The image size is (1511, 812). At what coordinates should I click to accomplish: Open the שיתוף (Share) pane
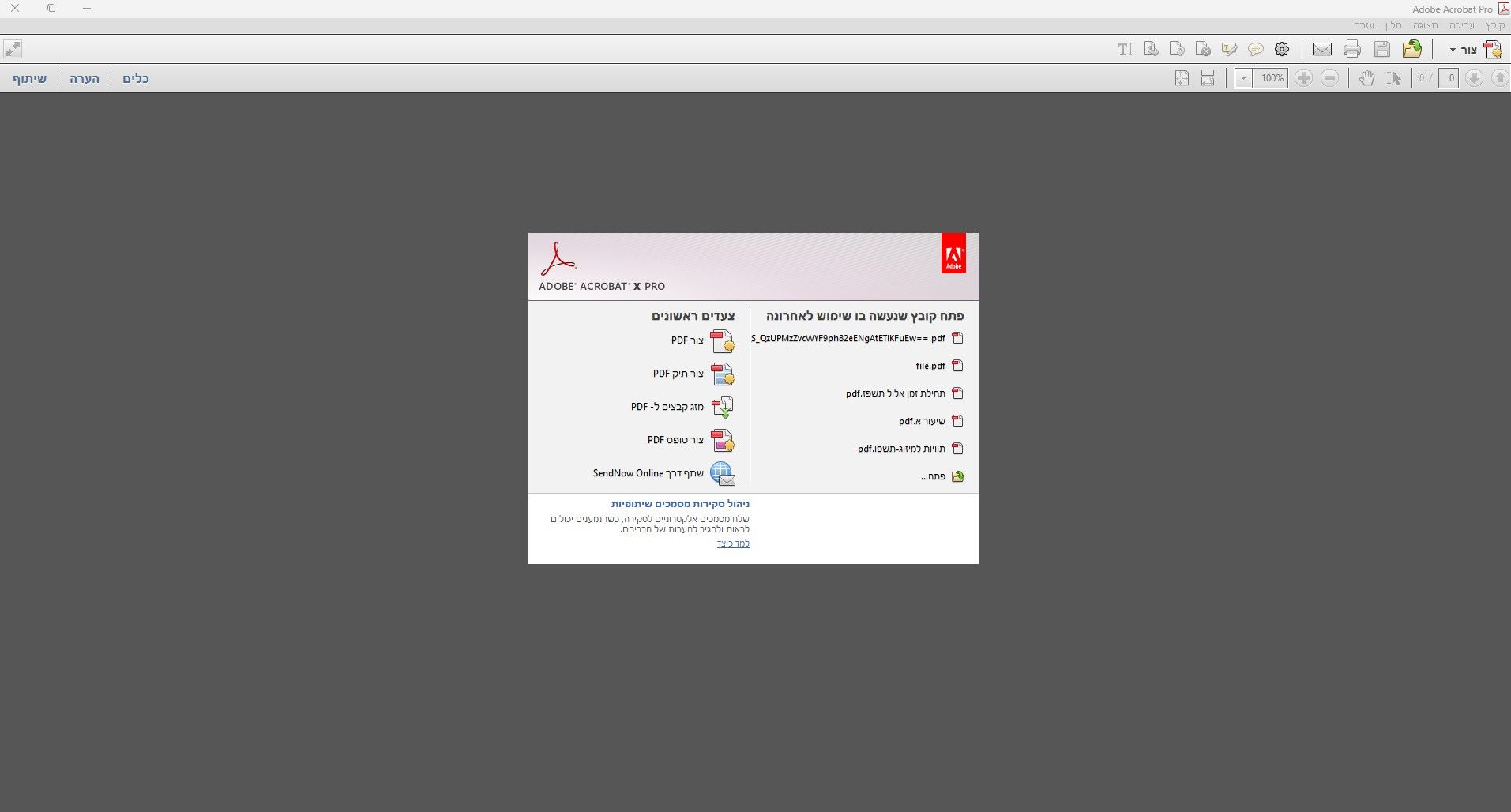coord(30,78)
